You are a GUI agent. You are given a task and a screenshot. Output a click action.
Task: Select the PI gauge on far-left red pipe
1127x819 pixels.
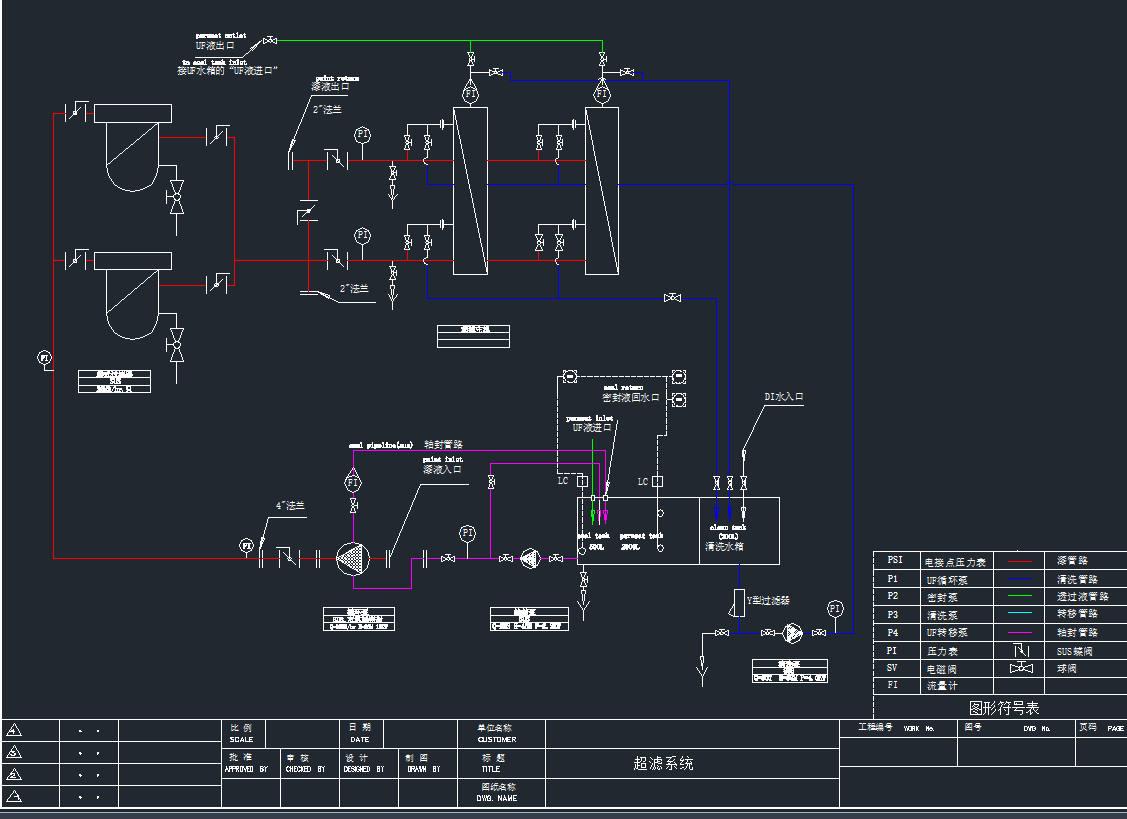point(45,357)
